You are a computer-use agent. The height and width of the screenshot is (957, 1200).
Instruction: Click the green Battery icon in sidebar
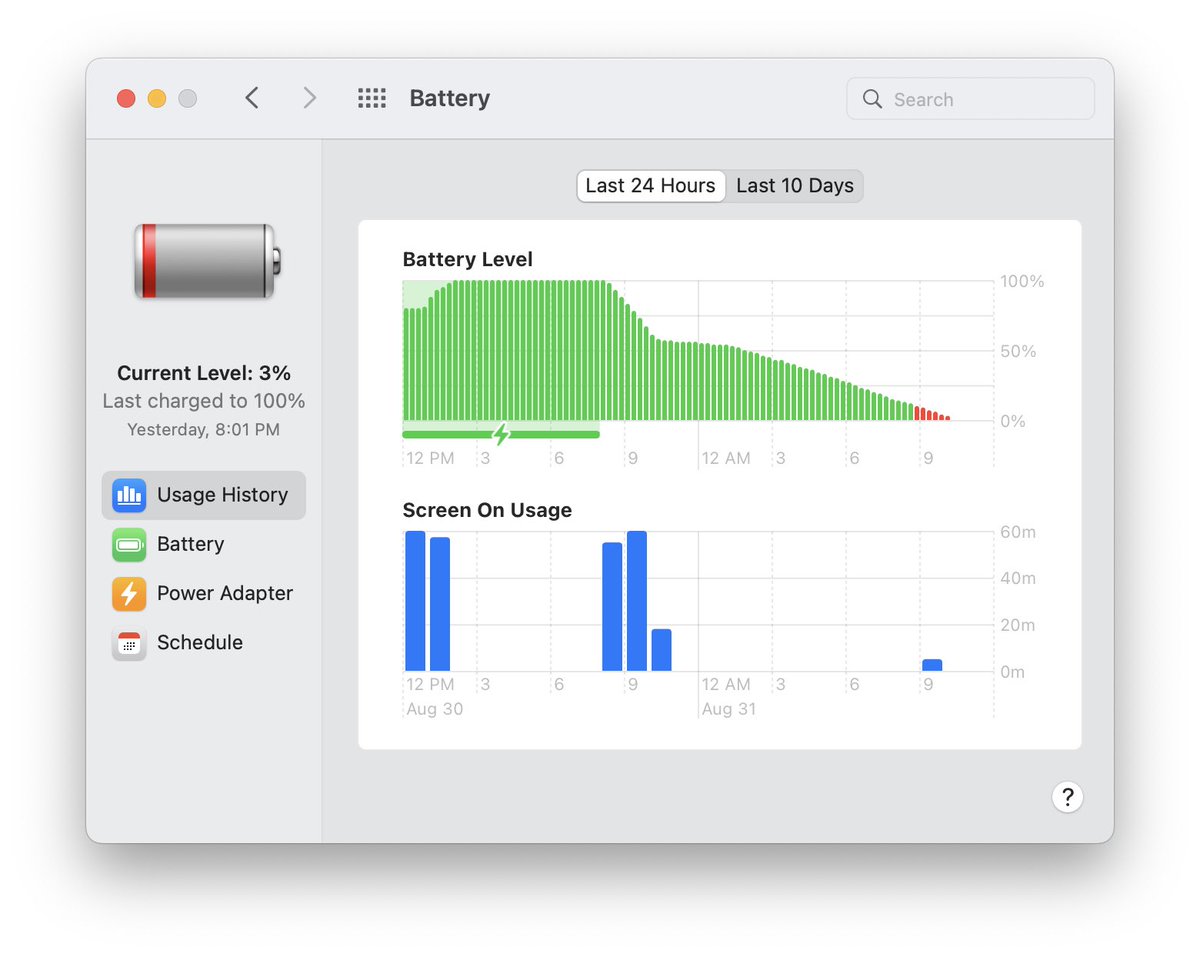(129, 544)
